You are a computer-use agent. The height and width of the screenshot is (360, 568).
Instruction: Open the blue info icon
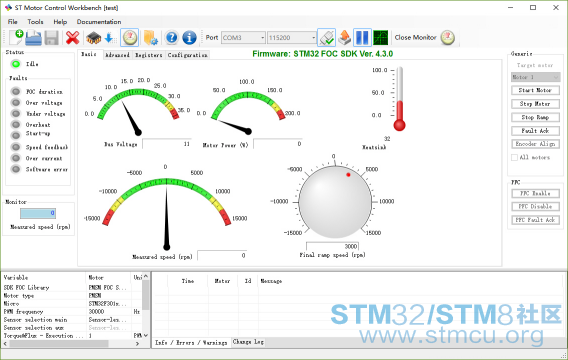(x=189, y=38)
